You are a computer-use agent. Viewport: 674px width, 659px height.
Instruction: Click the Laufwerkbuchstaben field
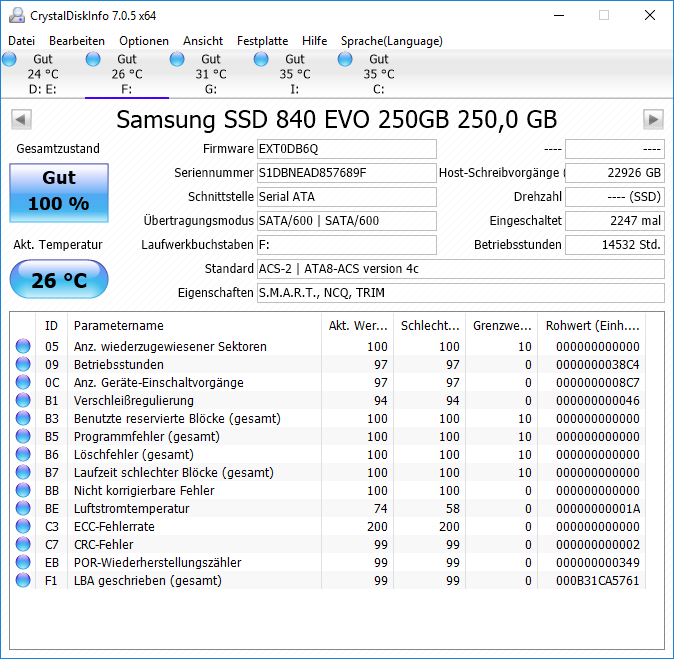347,245
